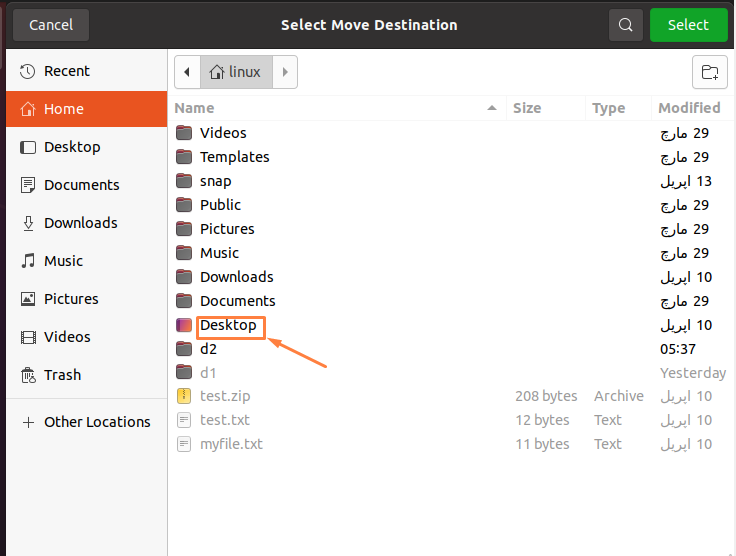Select the Desktop folder in file list
The image size is (736, 556).
point(451,325)
